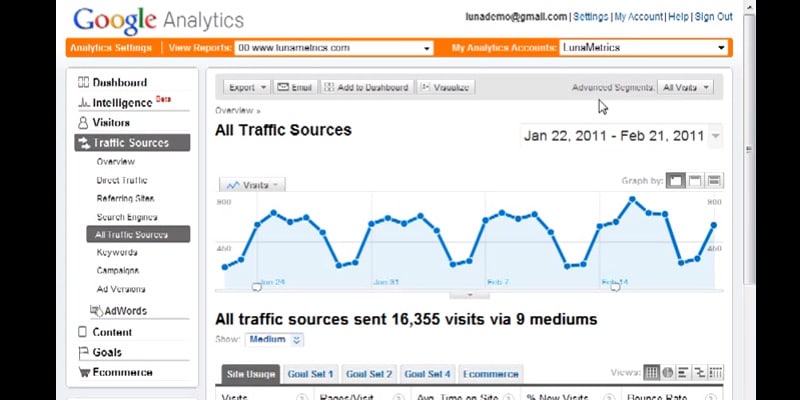
Task: Open the Visits metric dropdown
Action: click(253, 185)
